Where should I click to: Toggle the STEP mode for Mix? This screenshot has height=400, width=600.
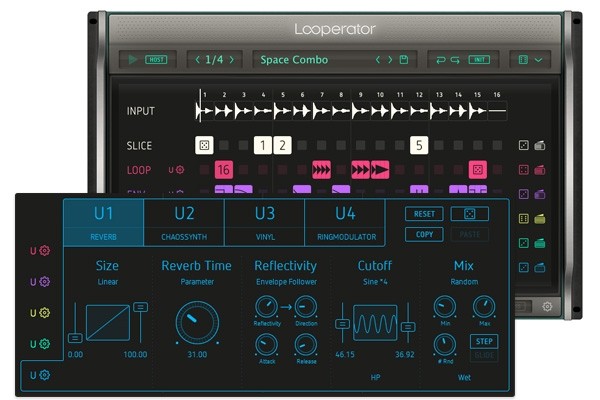484,341
